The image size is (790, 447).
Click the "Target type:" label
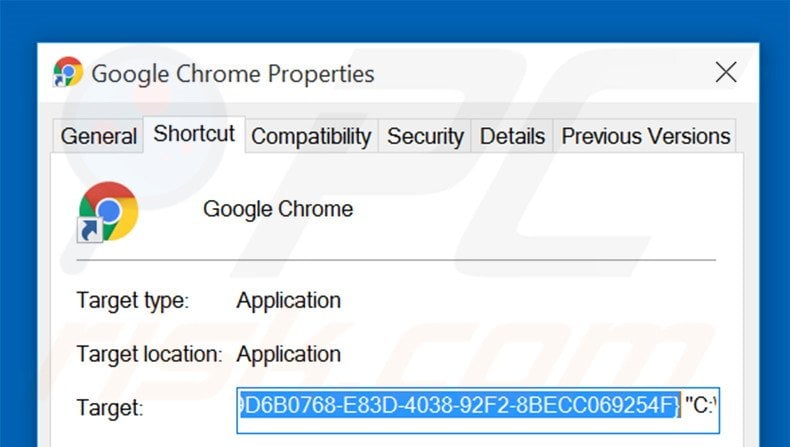click(133, 300)
